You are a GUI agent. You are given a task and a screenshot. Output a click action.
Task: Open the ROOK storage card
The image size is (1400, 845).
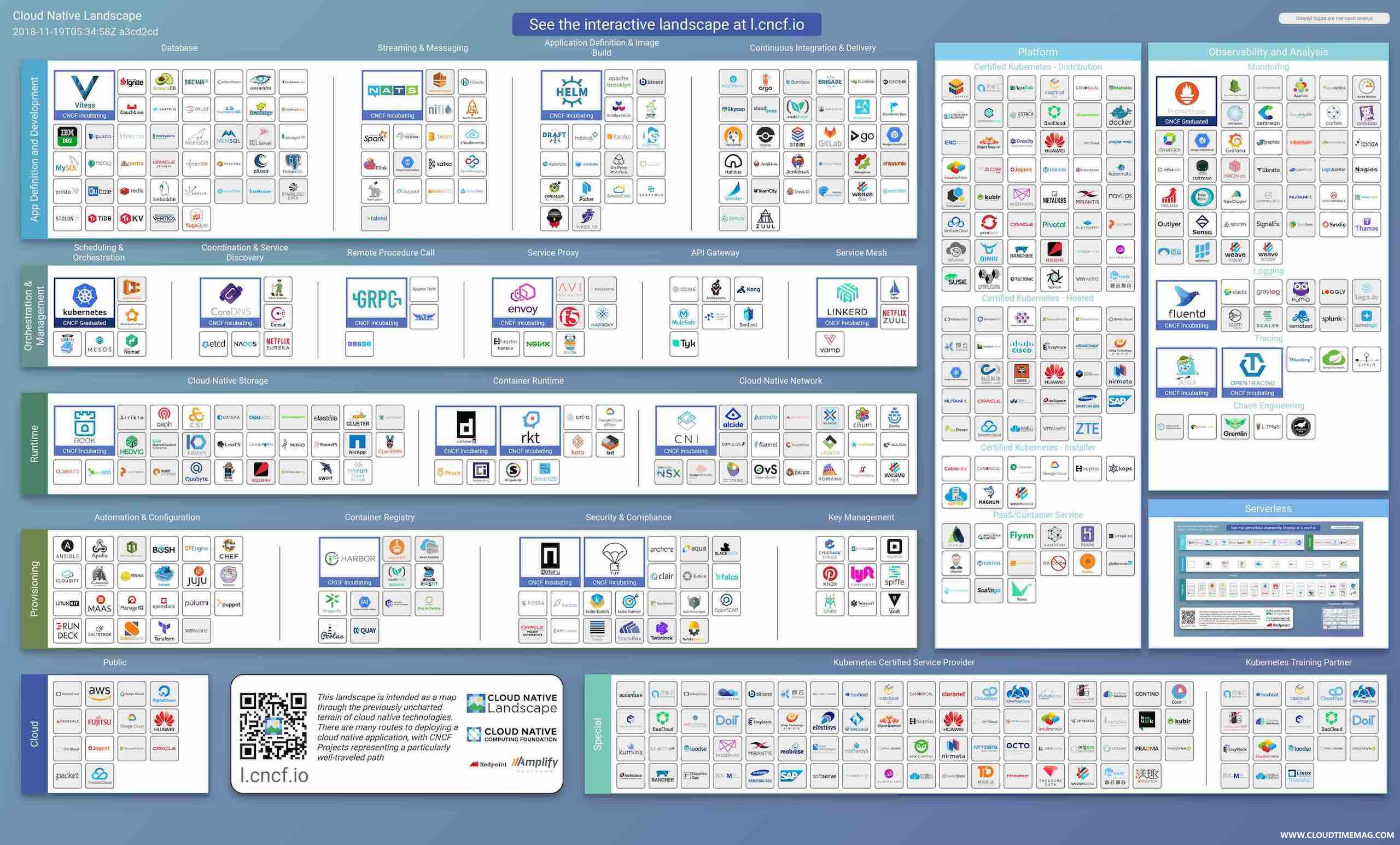click(85, 430)
